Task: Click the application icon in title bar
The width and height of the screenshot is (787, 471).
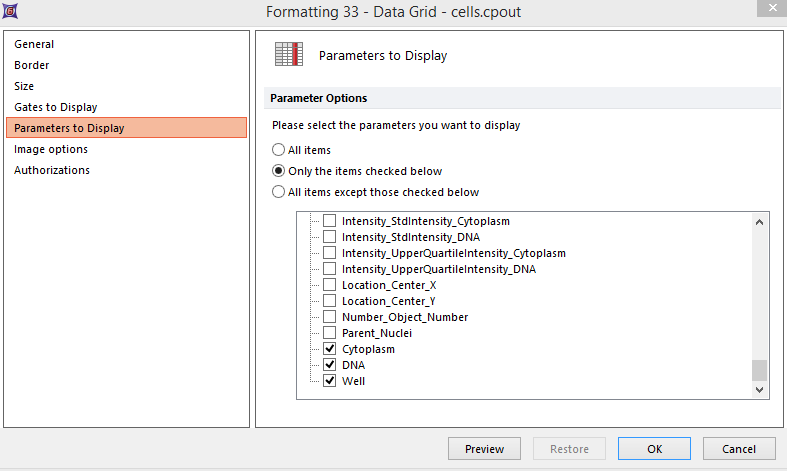Action: pyautogui.click(x=11, y=11)
